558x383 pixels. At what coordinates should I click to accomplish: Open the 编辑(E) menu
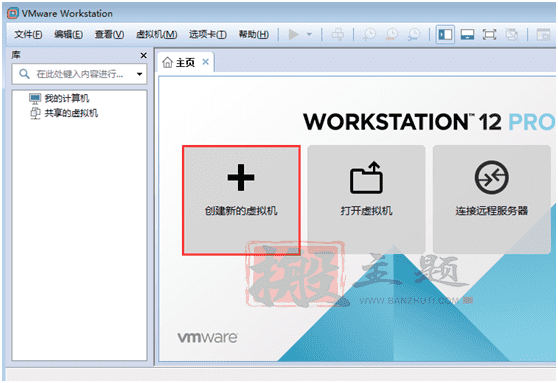[x=68, y=35]
